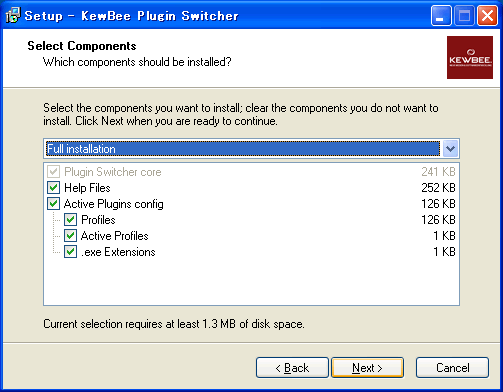Uncheck the .exe Extensions checkbox

70,252
